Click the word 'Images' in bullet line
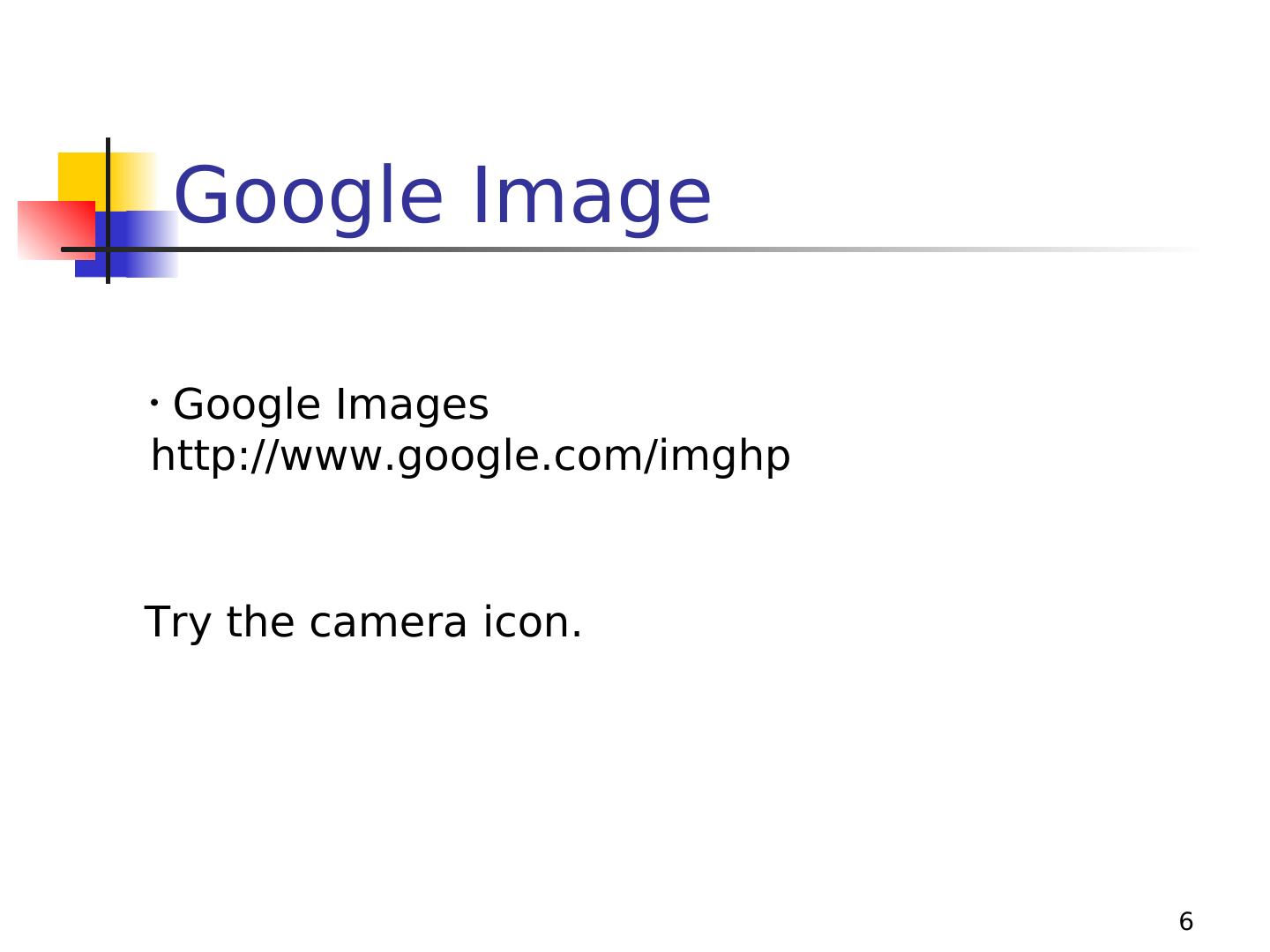The width and height of the screenshot is (1270, 952). click(412, 405)
